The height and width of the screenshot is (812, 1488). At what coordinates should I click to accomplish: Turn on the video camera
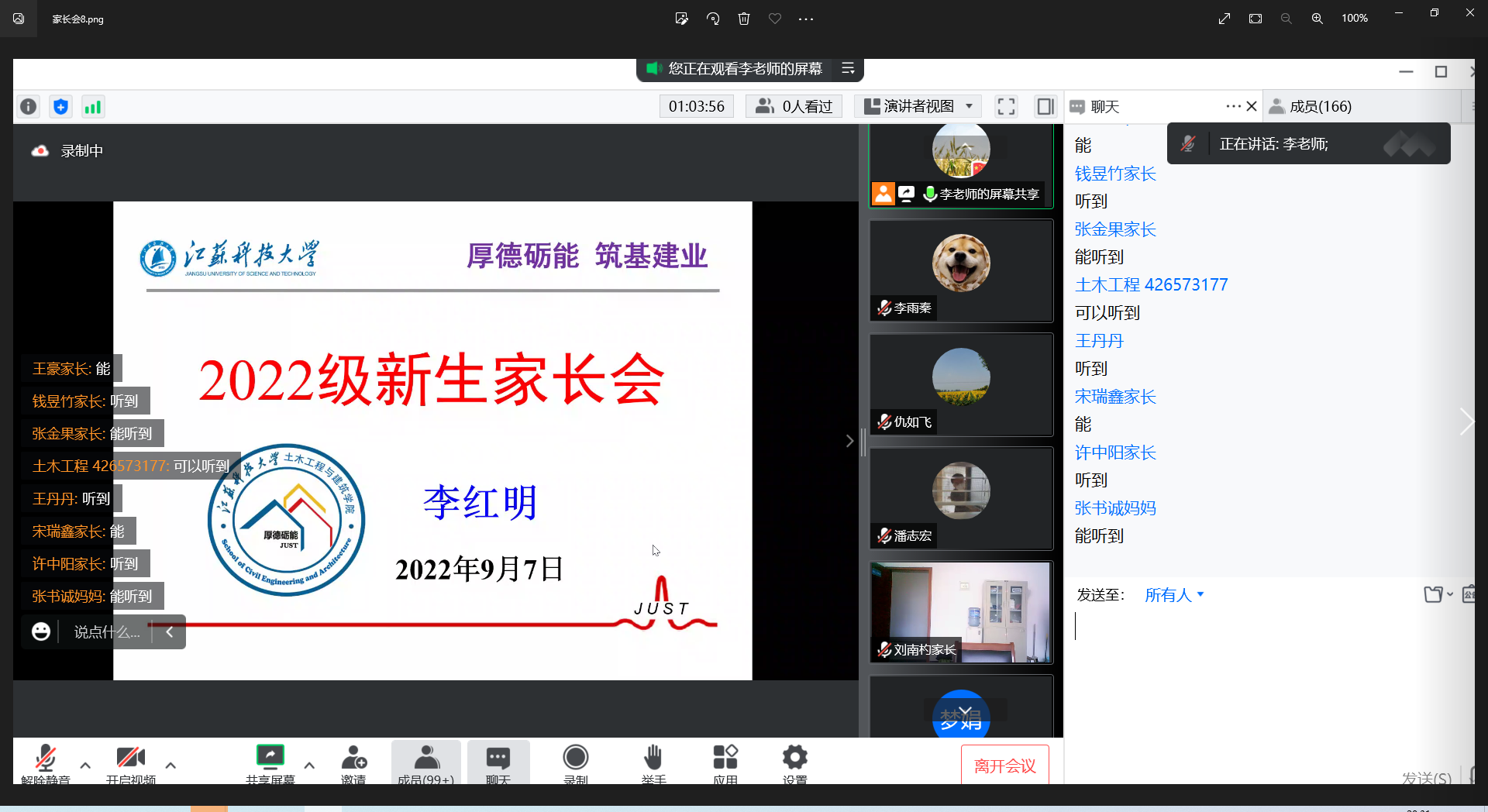pyautogui.click(x=130, y=758)
